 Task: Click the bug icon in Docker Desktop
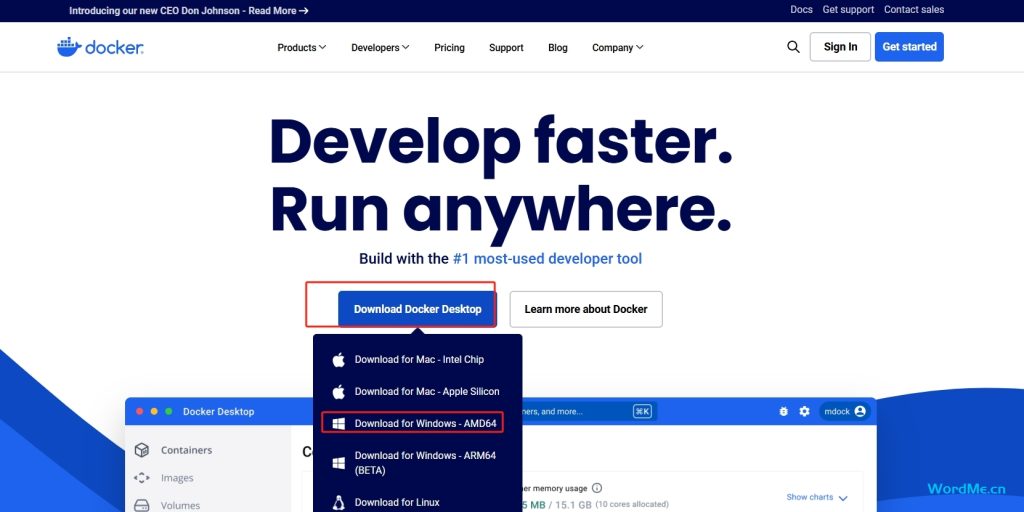tap(784, 411)
